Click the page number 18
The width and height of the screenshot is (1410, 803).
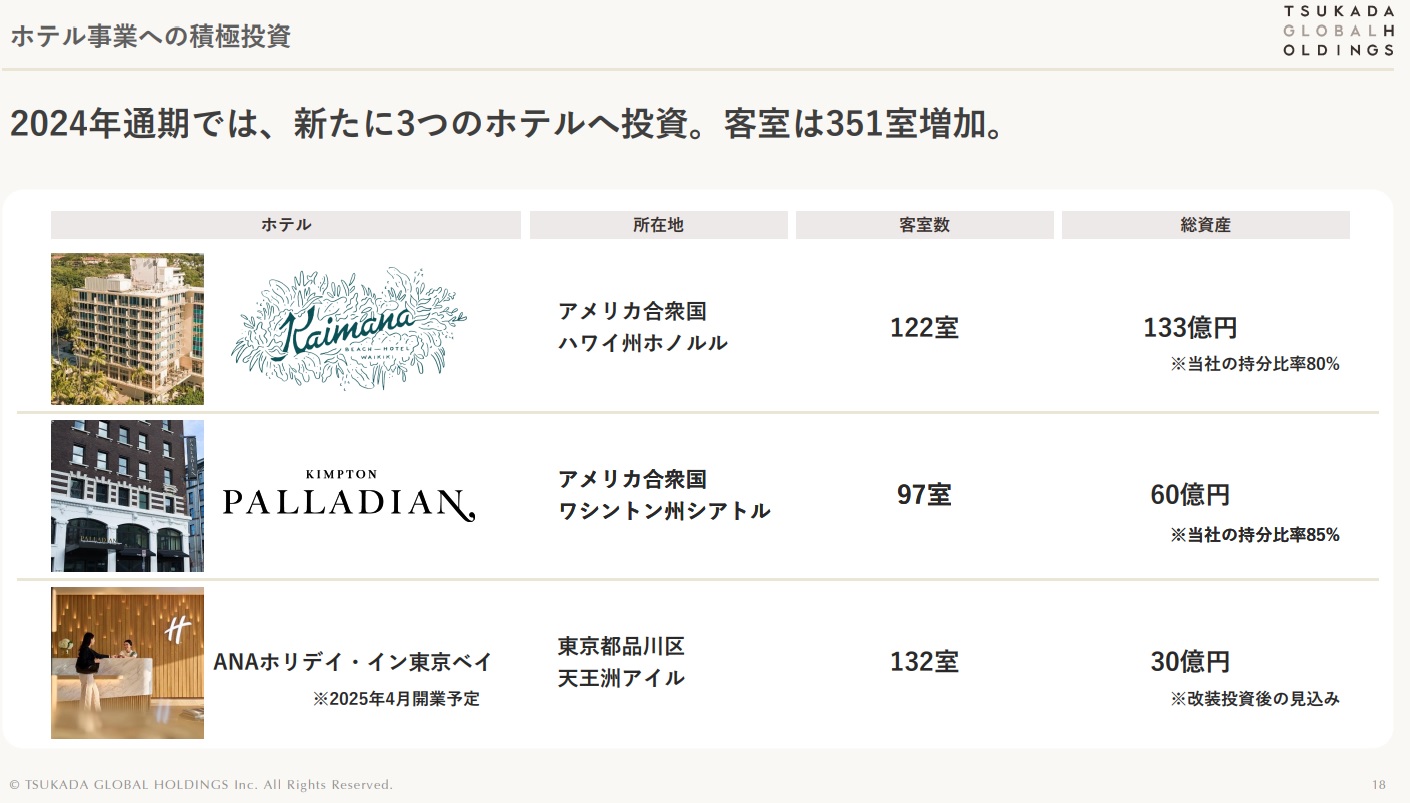(1379, 785)
